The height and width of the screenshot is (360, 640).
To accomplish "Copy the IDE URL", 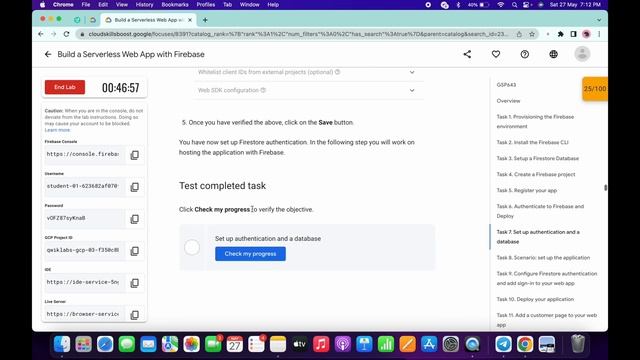I will tap(134, 283).
